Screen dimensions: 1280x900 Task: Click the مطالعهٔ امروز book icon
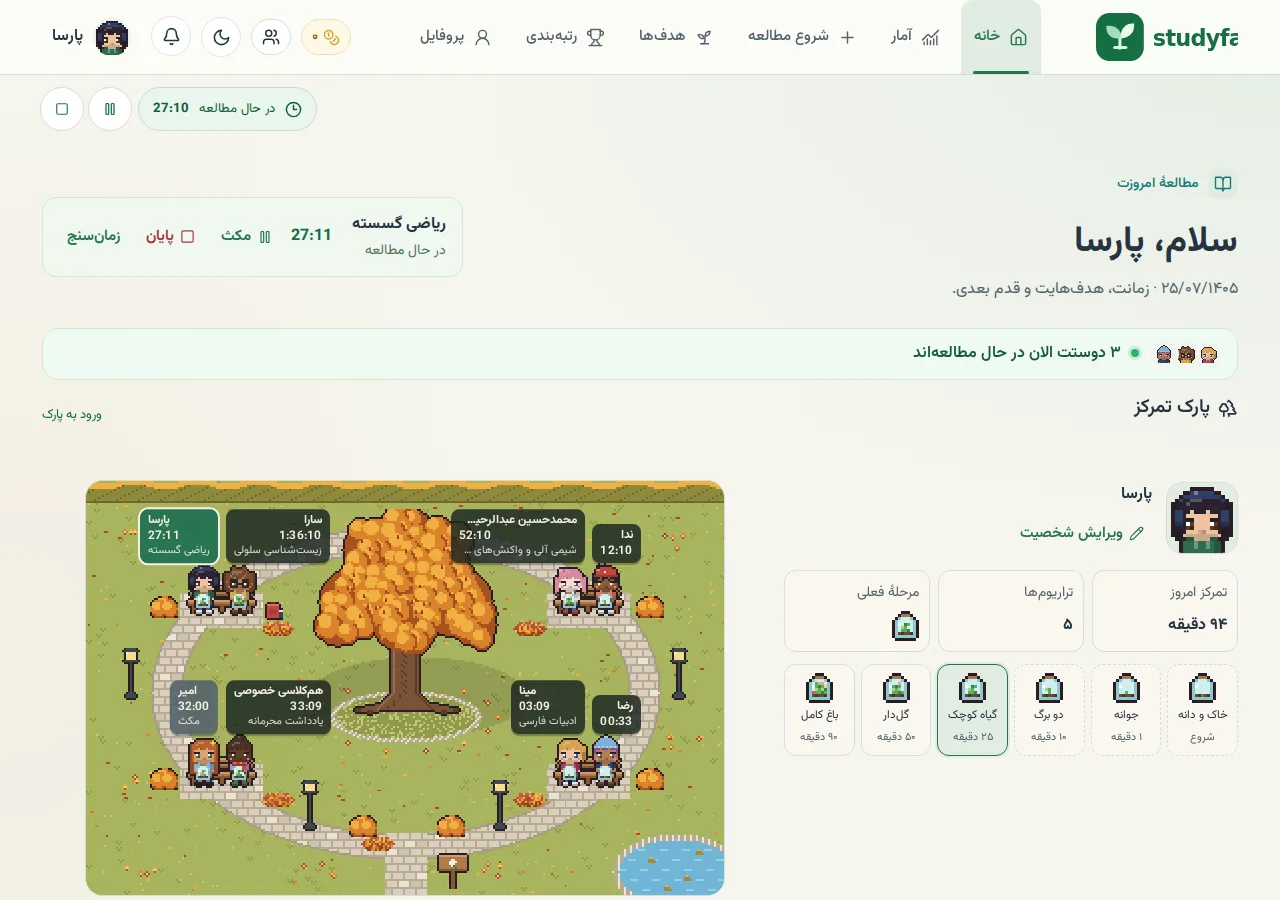click(1222, 184)
